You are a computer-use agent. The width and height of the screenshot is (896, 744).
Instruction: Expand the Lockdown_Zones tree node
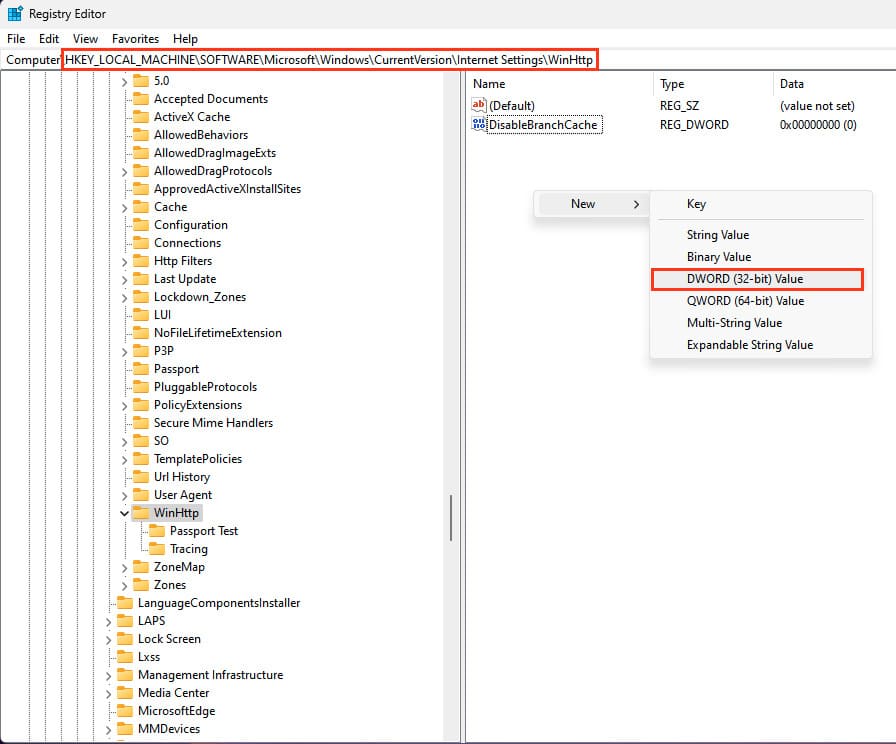125,297
